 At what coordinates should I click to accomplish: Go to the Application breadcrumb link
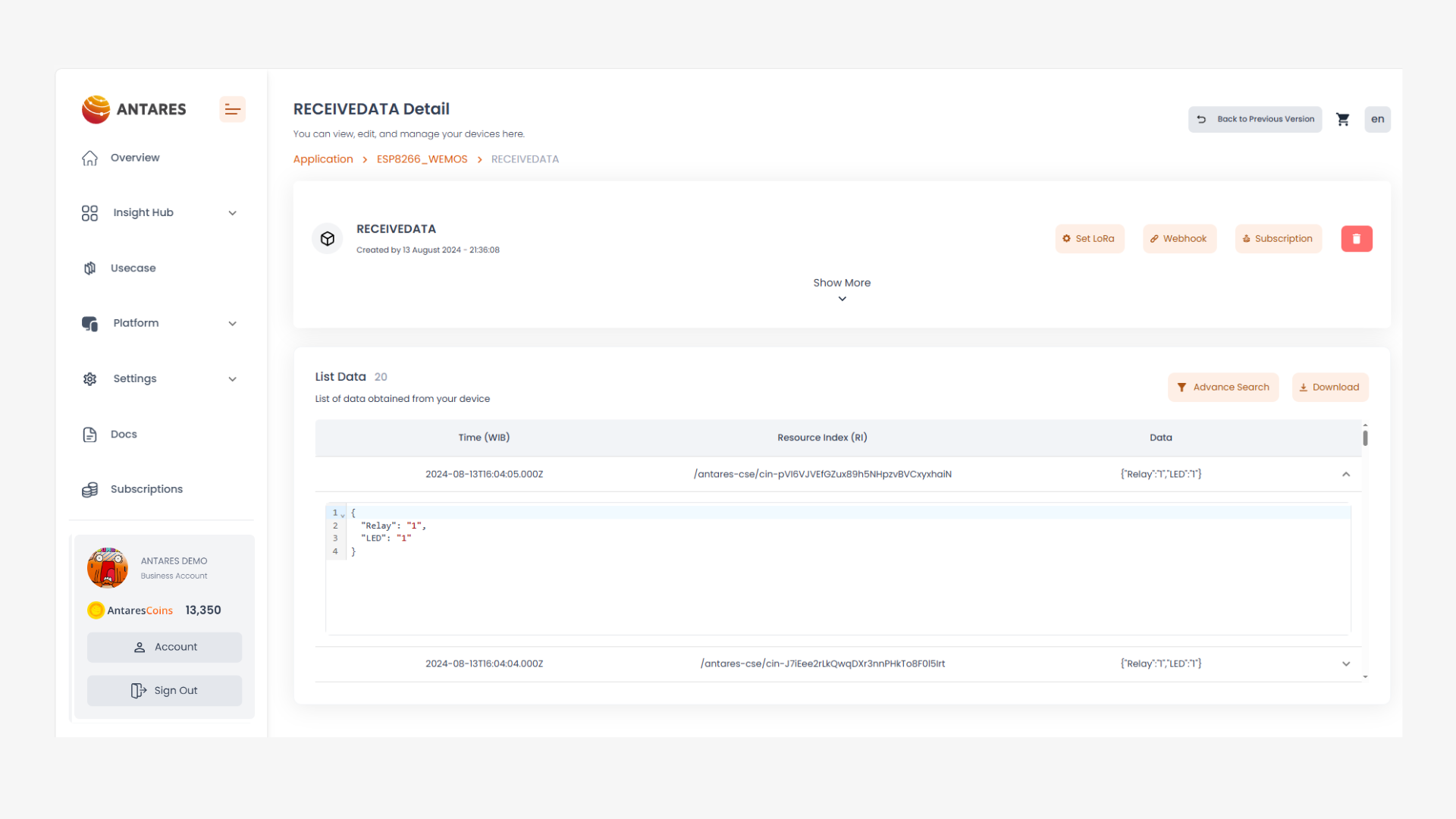tap(323, 159)
